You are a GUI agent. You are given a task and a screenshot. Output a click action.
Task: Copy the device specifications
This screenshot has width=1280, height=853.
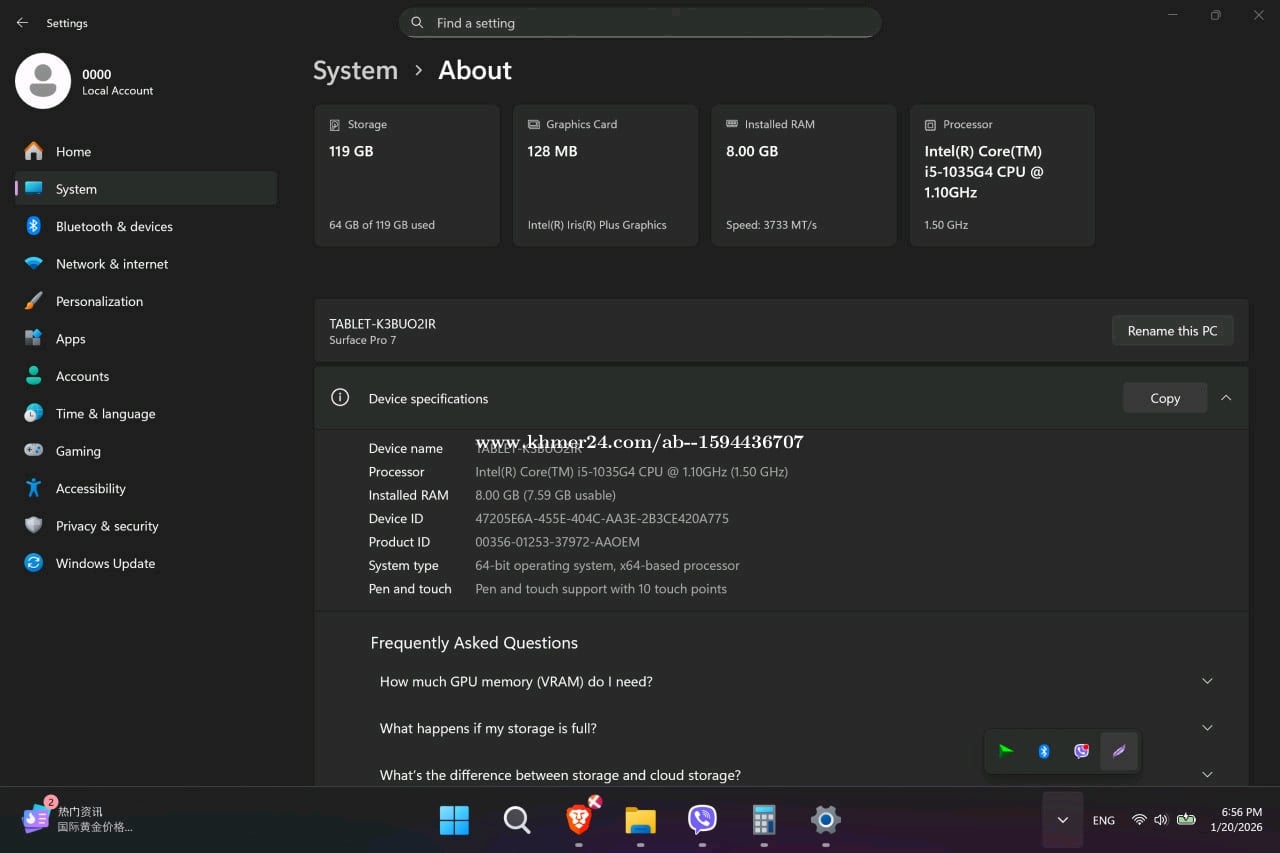point(1164,398)
